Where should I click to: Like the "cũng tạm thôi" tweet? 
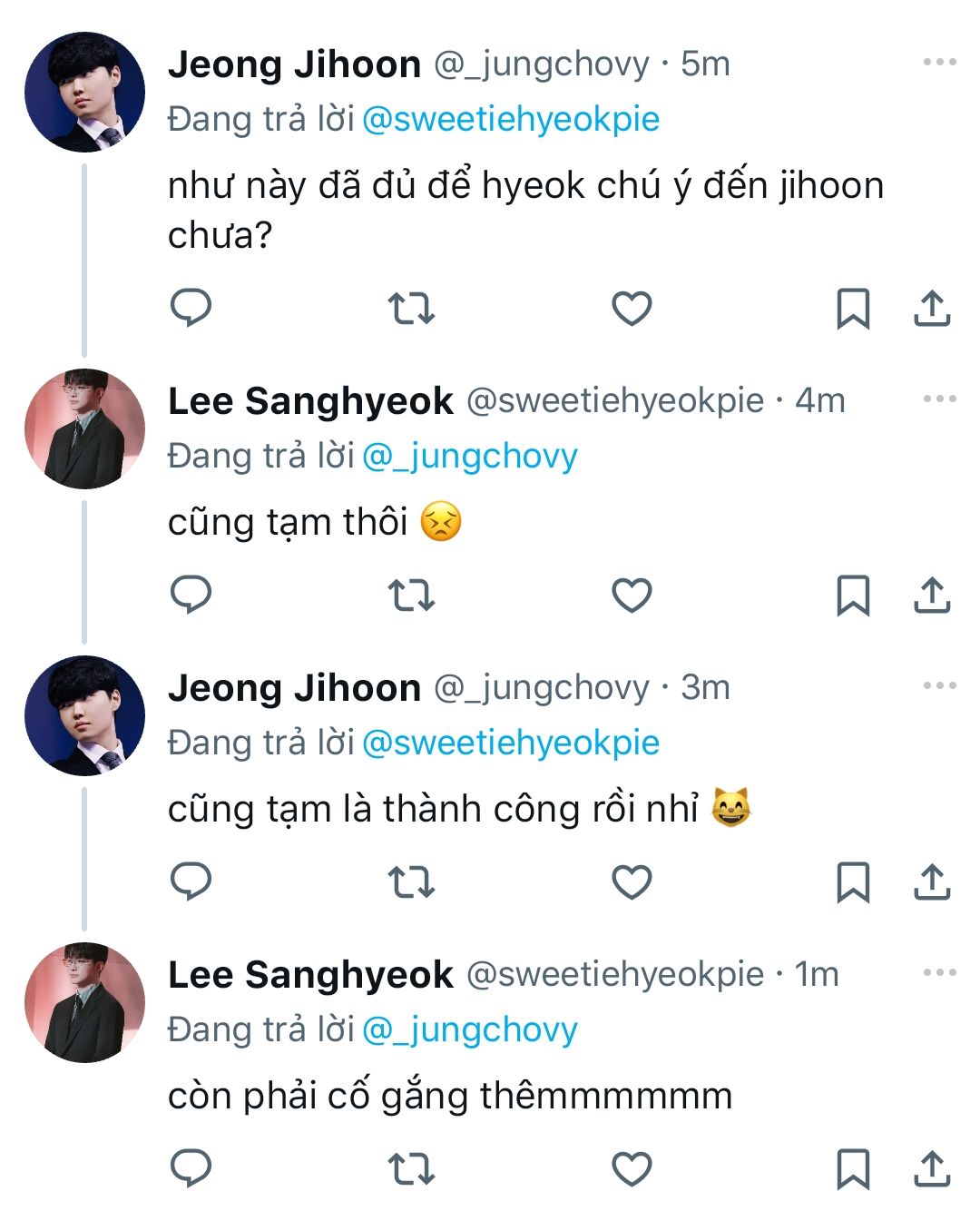point(632,596)
